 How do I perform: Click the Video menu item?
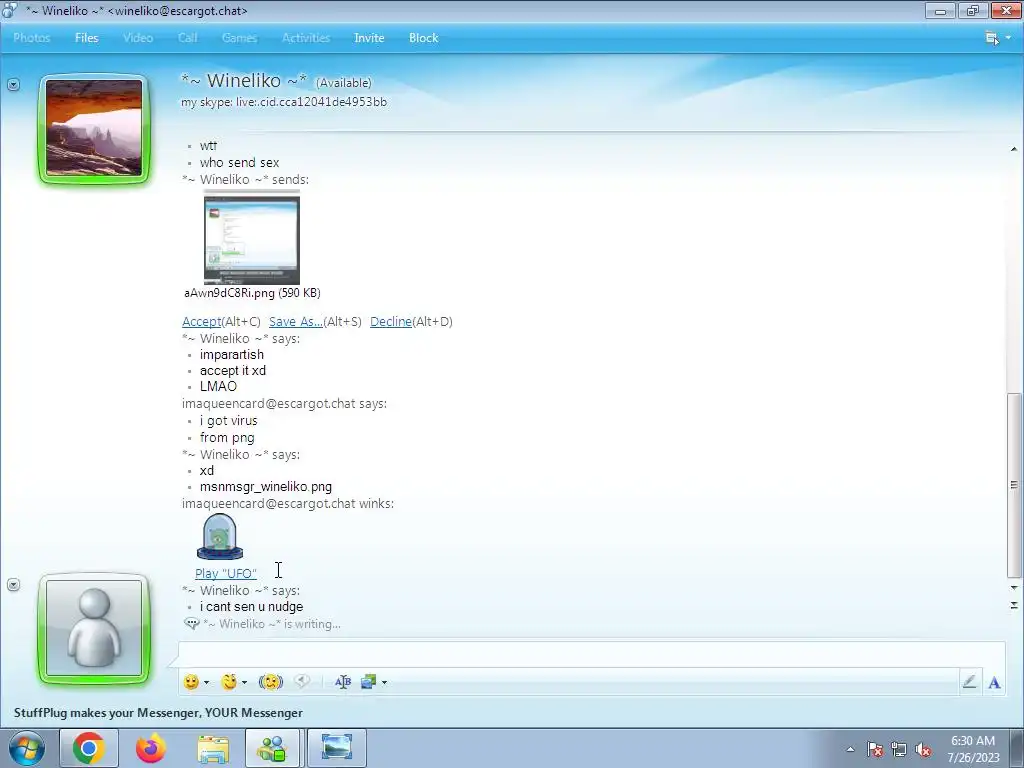click(138, 38)
